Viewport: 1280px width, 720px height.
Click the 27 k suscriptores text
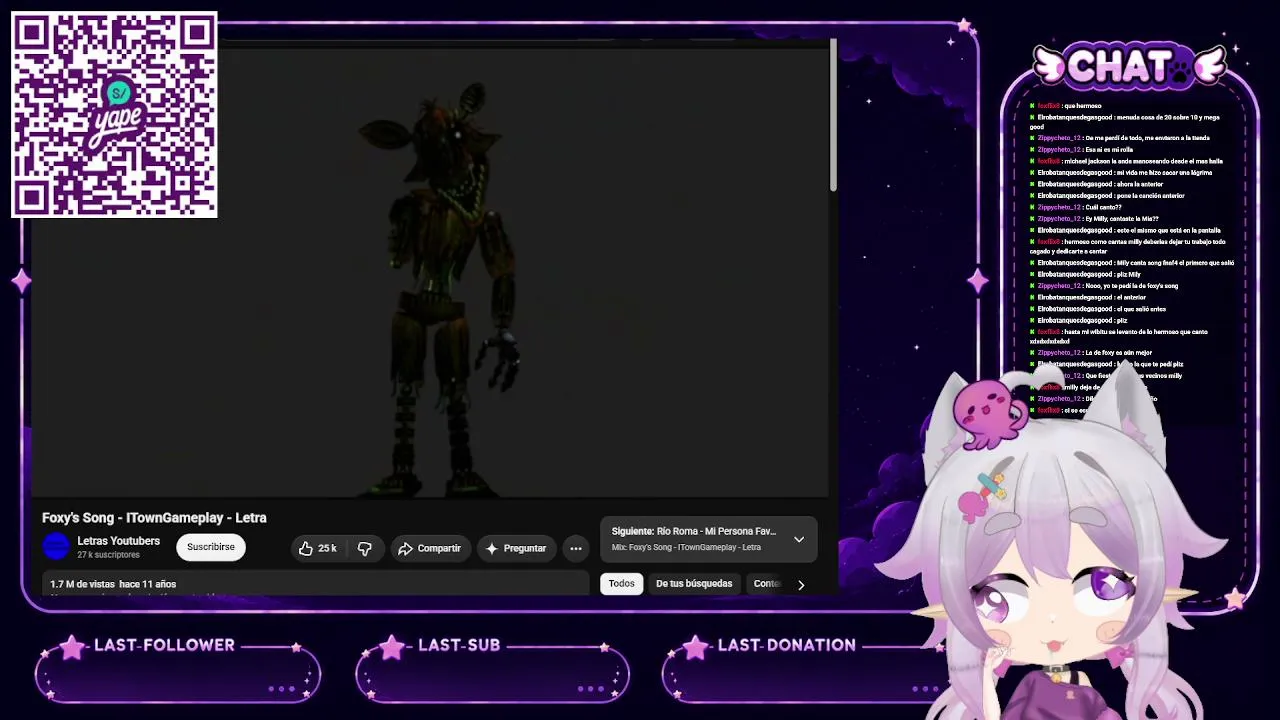click(x=108, y=555)
